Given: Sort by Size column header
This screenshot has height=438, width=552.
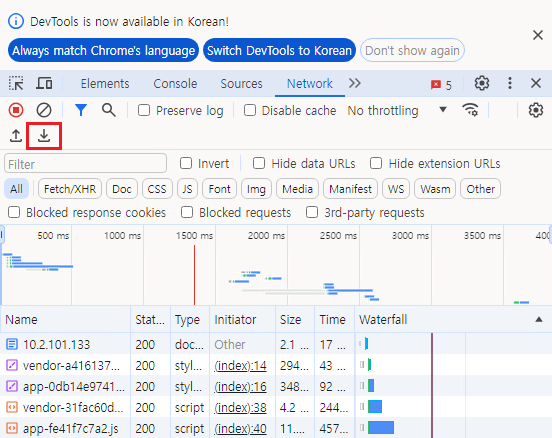Looking at the screenshot, I should point(295,319).
